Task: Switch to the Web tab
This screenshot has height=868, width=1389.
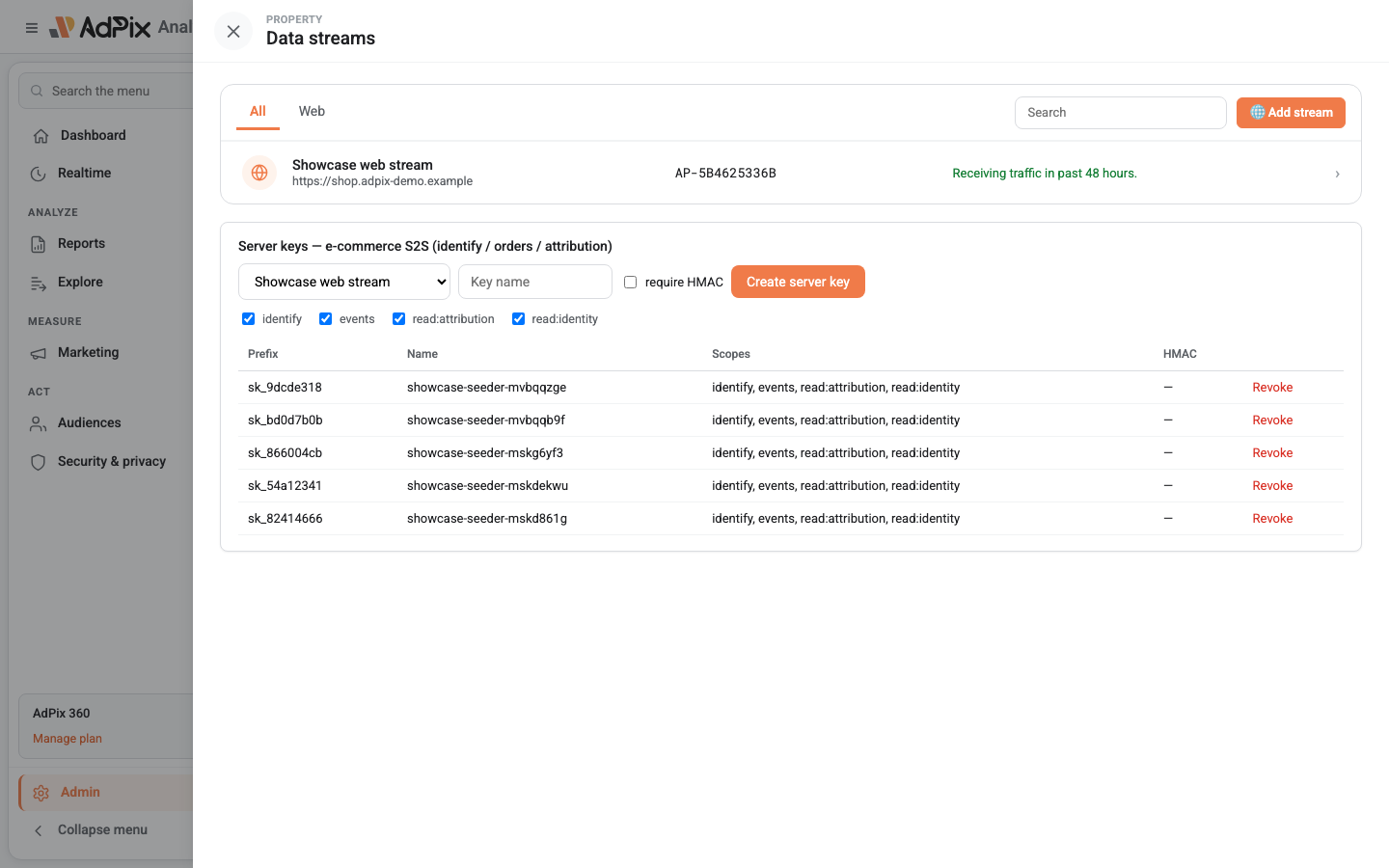Action: (312, 112)
